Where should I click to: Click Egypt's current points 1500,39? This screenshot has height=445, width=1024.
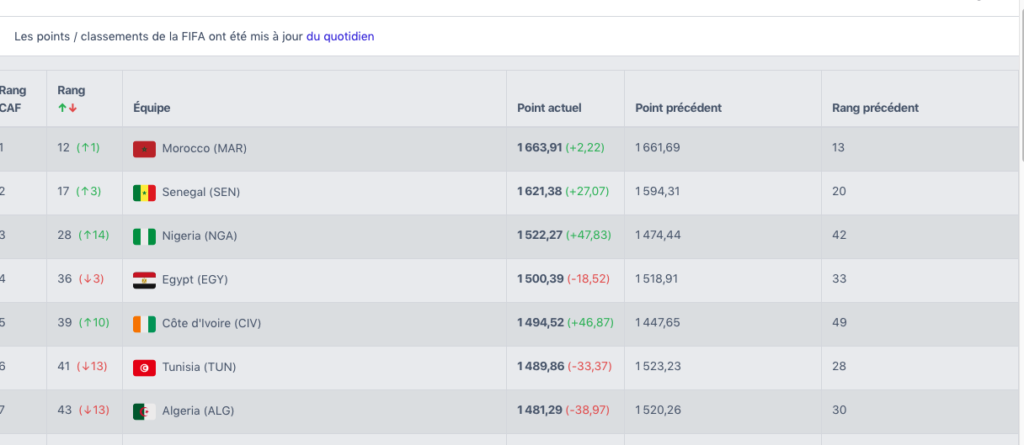(x=540, y=280)
